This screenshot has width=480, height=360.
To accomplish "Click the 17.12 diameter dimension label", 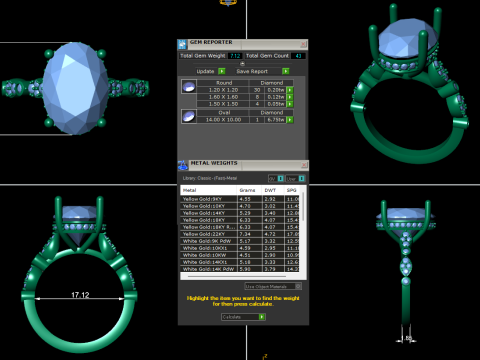I will click(80, 295).
